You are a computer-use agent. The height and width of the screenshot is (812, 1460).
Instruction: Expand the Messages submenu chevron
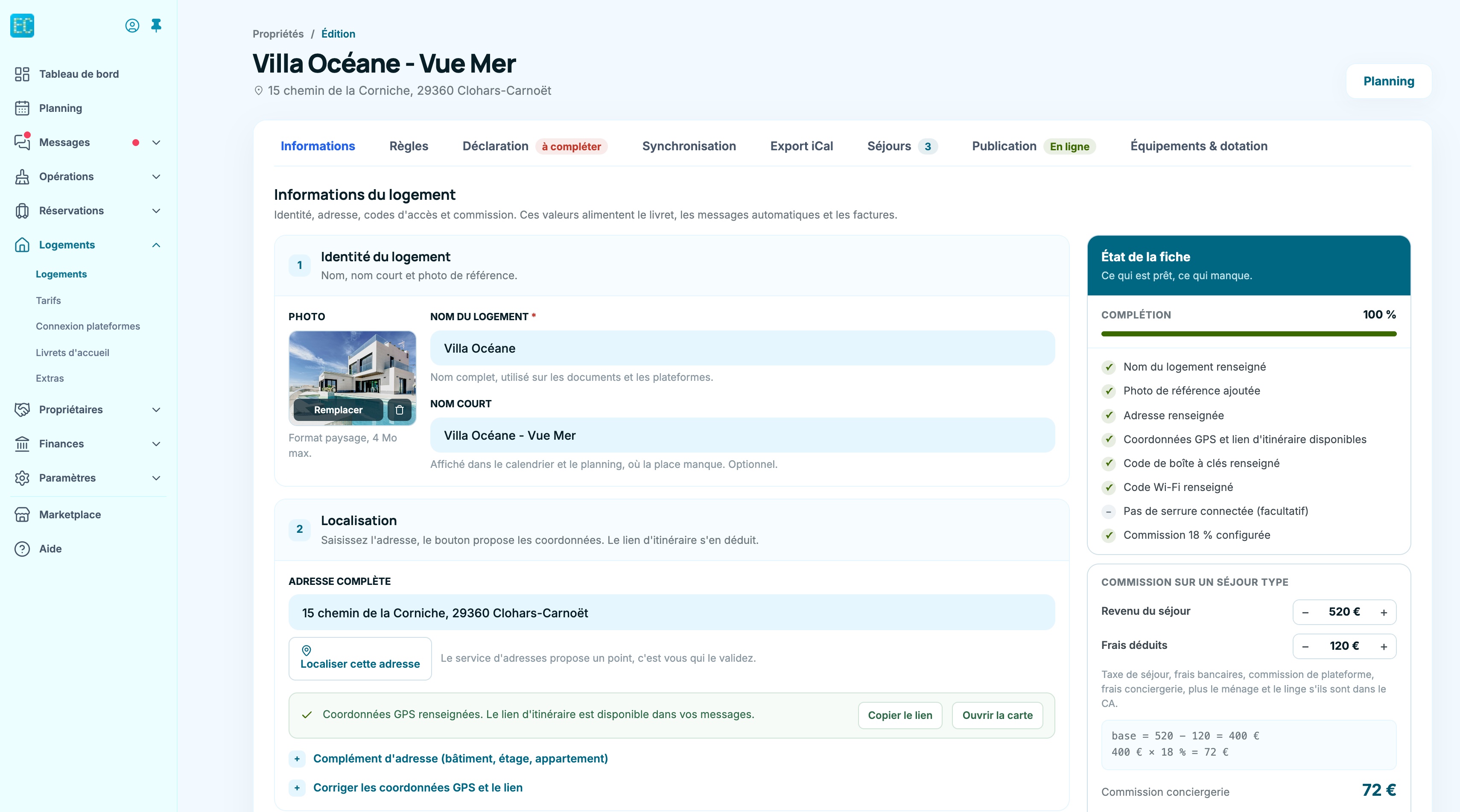(156, 143)
